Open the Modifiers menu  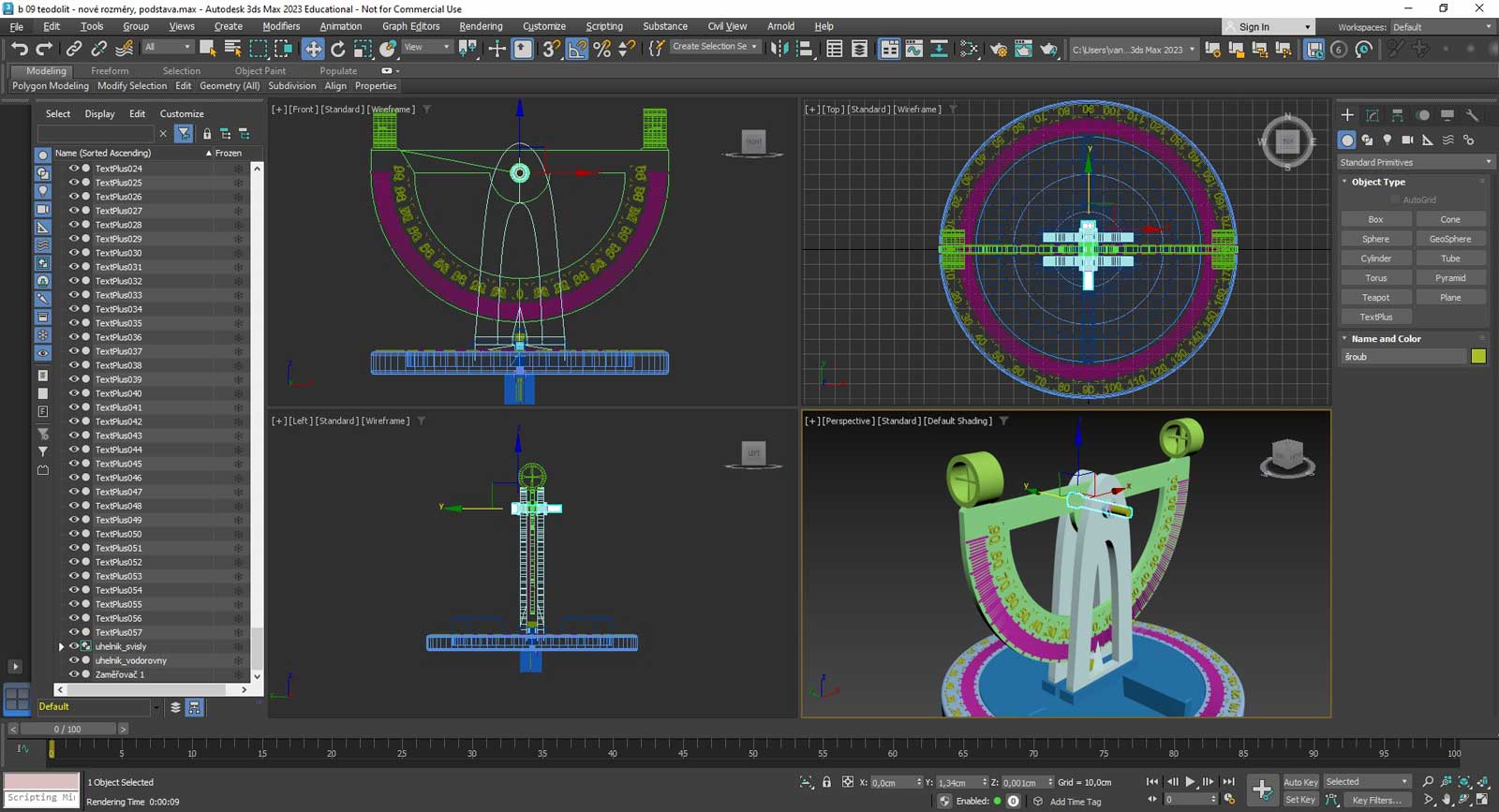(281, 26)
